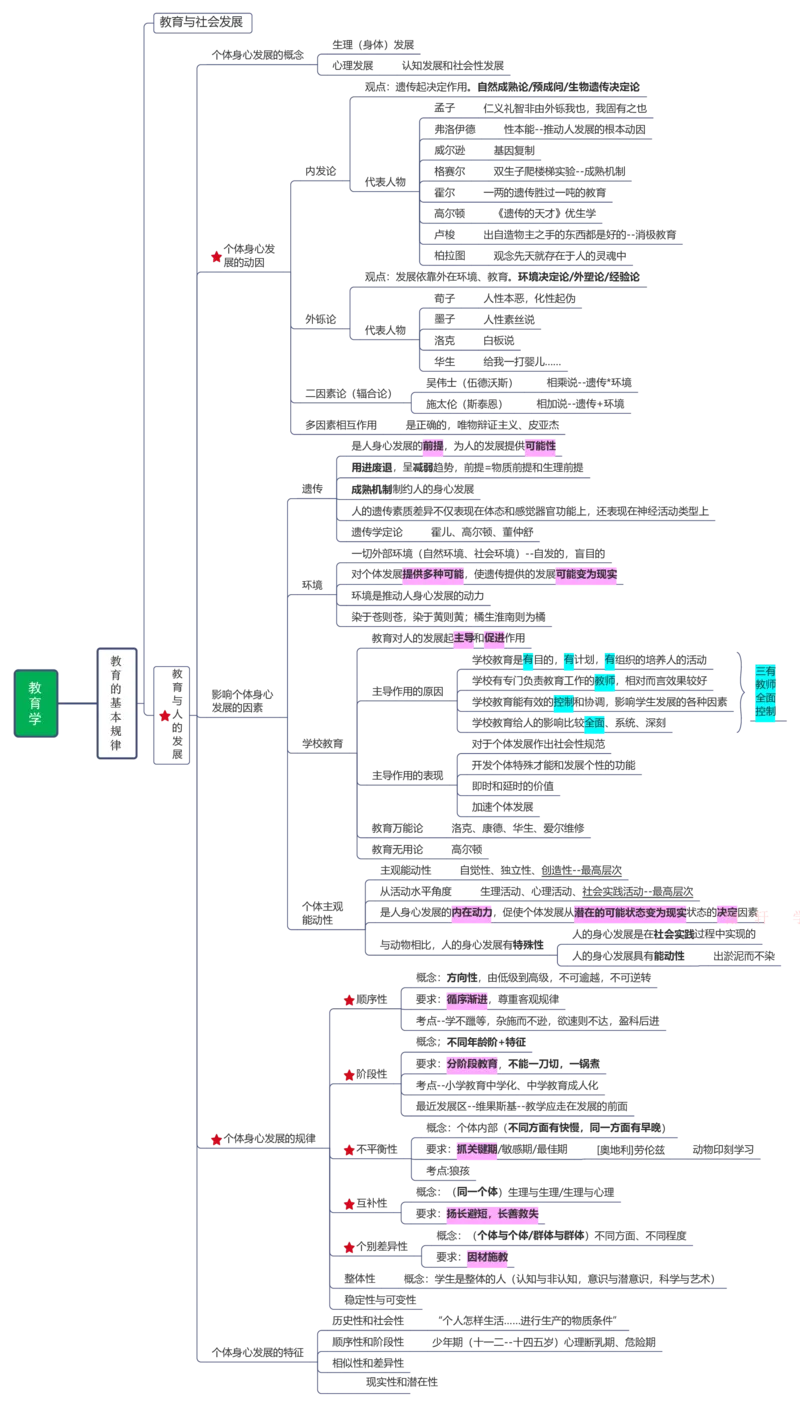Click the pink highlighted 可能性 label
Viewport: 800px width, 1407px height.
tap(540, 446)
